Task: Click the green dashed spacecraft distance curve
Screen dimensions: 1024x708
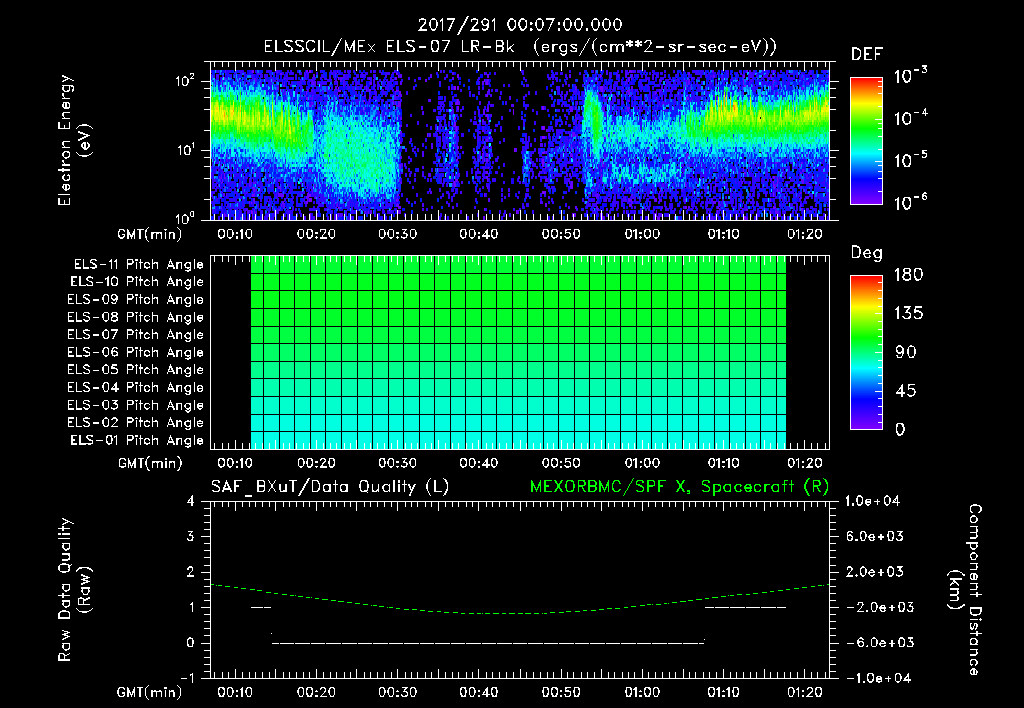Action: 520,613
